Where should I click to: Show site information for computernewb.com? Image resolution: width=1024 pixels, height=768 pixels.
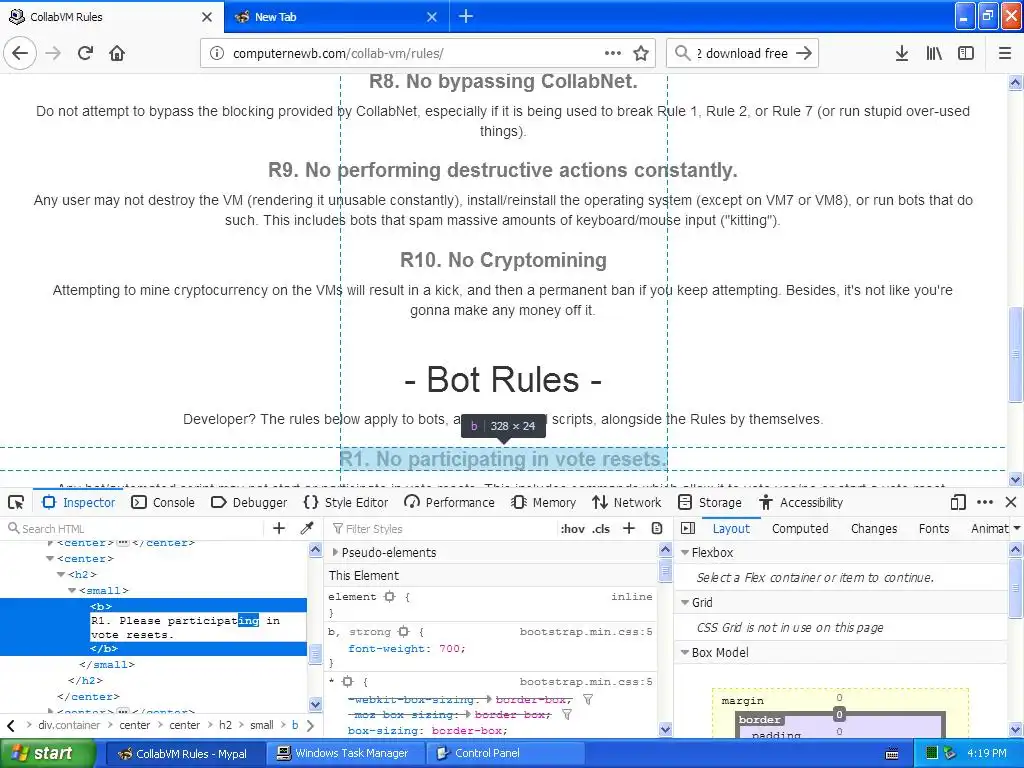point(216,54)
